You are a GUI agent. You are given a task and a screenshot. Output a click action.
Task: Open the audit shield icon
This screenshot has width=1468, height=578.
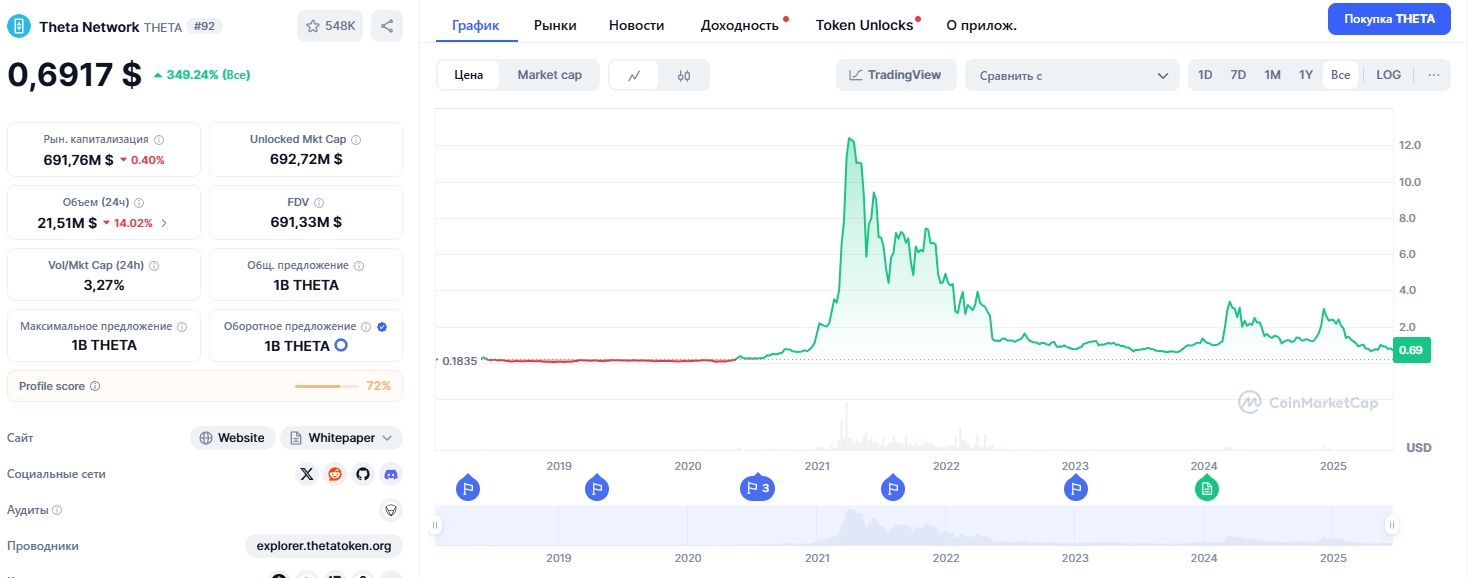(391, 510)
